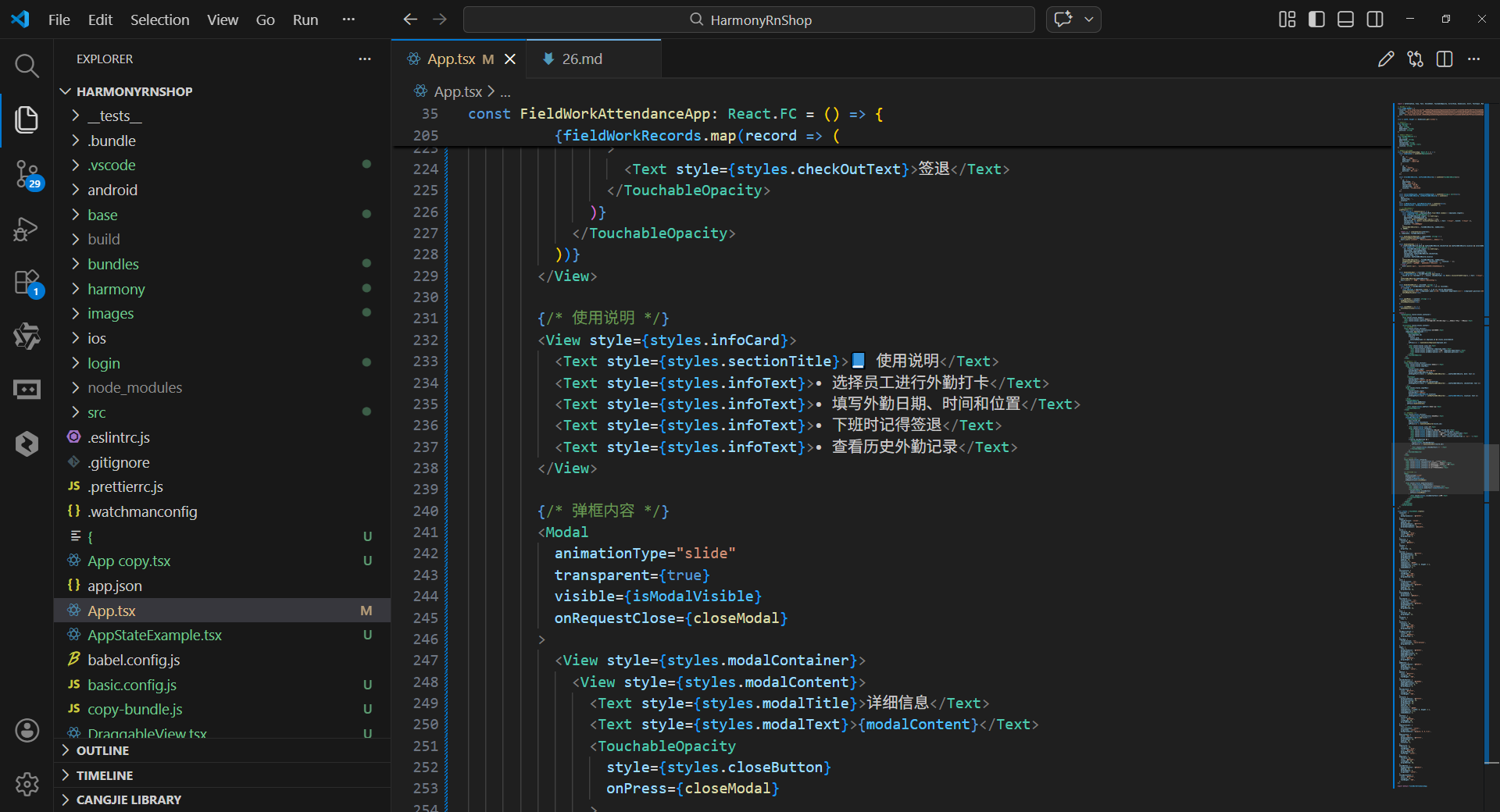Close the App.tsx editor tab

tap(510, 59)
